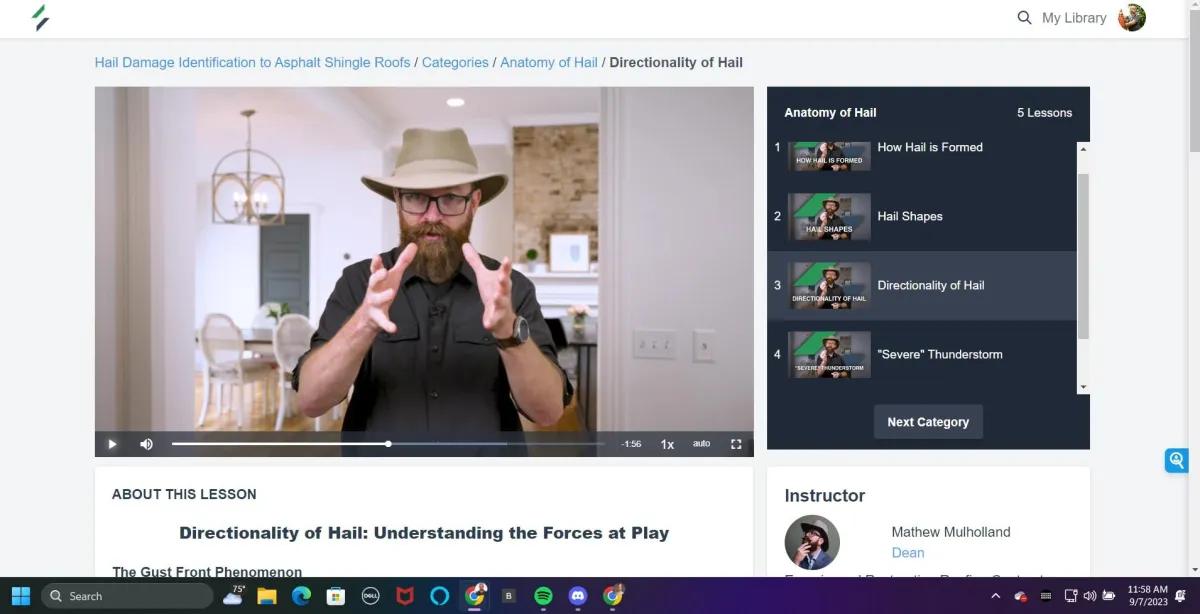
Task: Open the Anatomy of Hail breadcrumb
Action: click(549, 62)
